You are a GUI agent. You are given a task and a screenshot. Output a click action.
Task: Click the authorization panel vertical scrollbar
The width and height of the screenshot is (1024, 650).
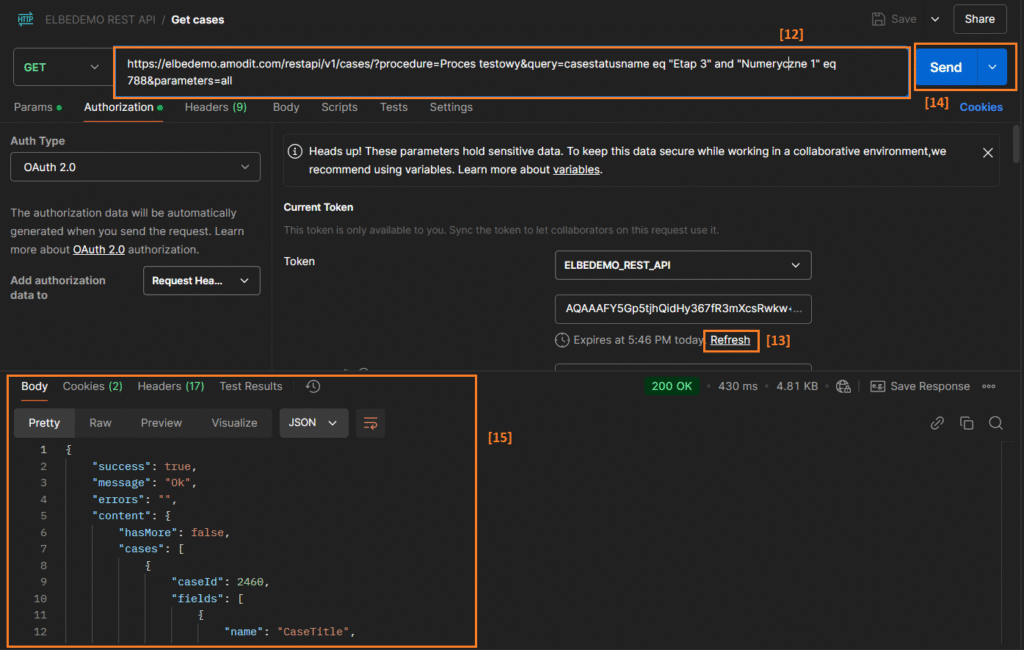point(1016,144)
